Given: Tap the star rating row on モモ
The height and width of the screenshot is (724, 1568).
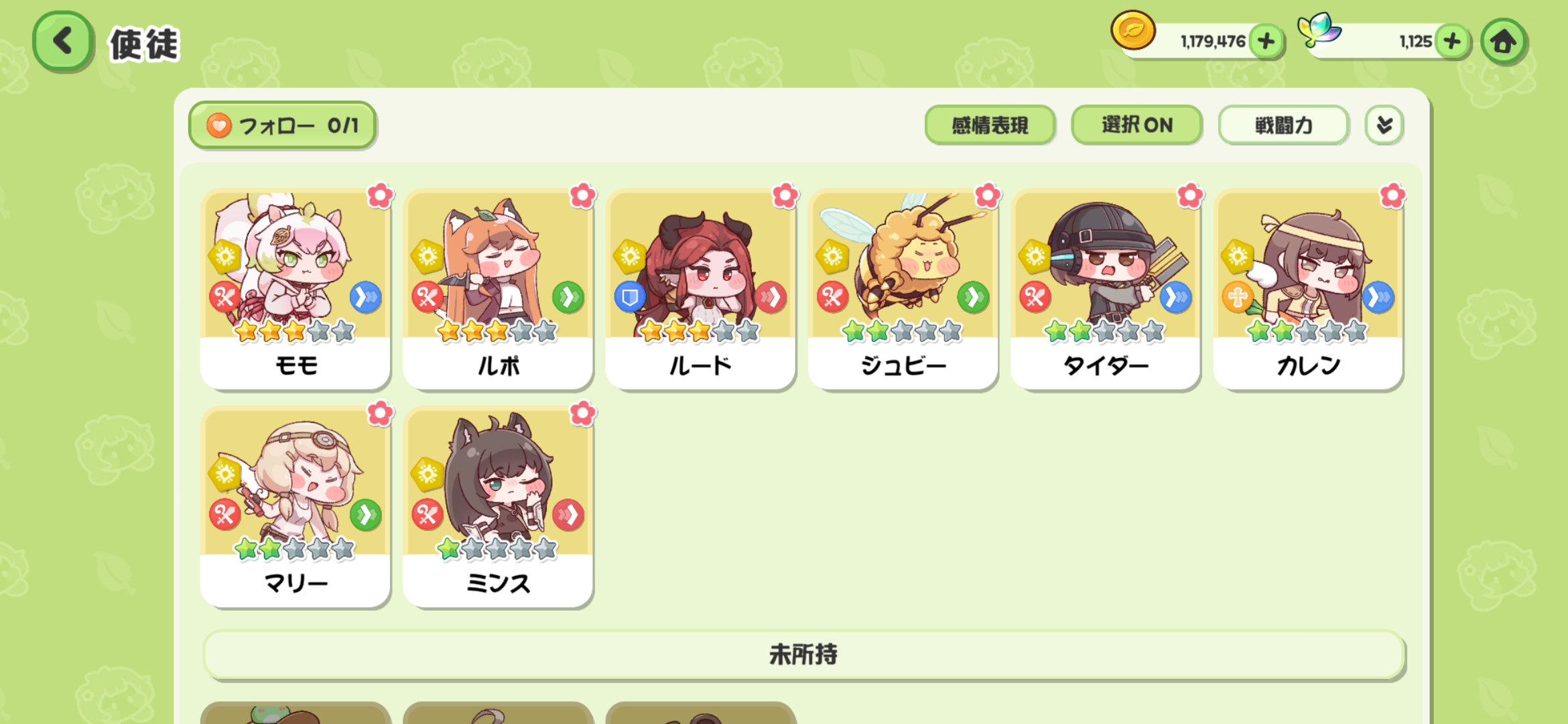Looking at the screenshot, I should (295, 331).
